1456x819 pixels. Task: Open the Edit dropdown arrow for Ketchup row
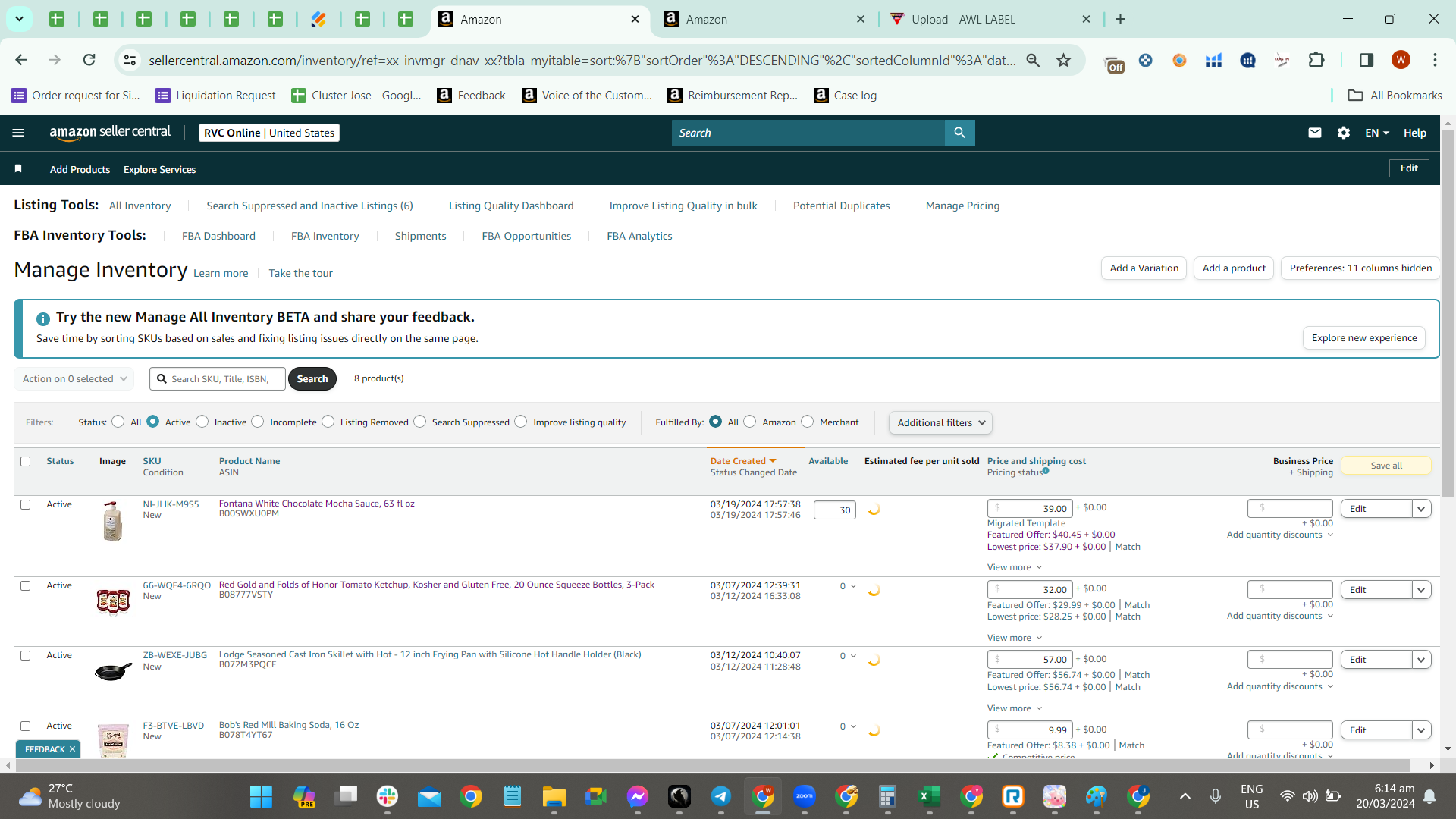point(1421,589)
